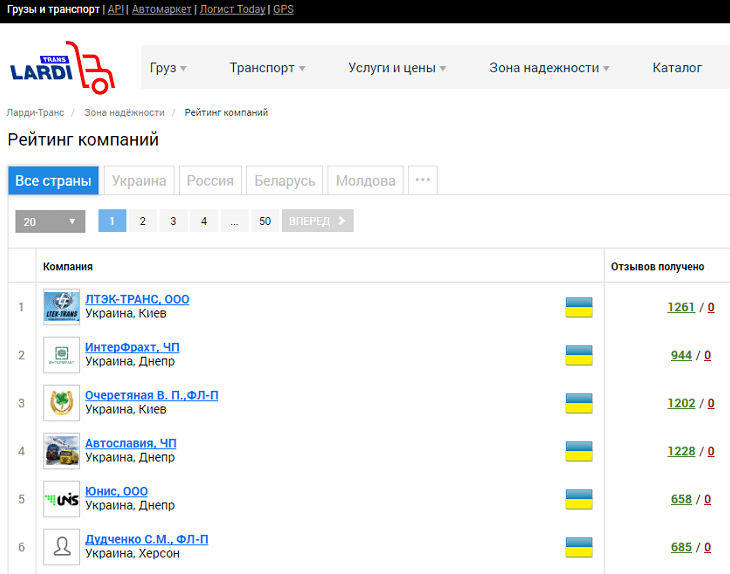This screenshot has height=574, width=730.
Task: Click the ВПЕРЕД next page button
Action: [318, 221]
